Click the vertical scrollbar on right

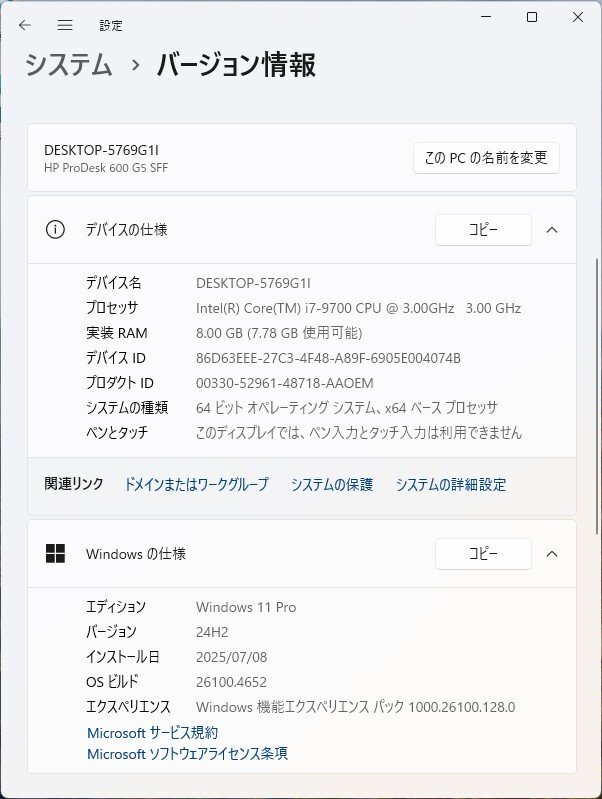pyautogui.click(x=596, y=396)
